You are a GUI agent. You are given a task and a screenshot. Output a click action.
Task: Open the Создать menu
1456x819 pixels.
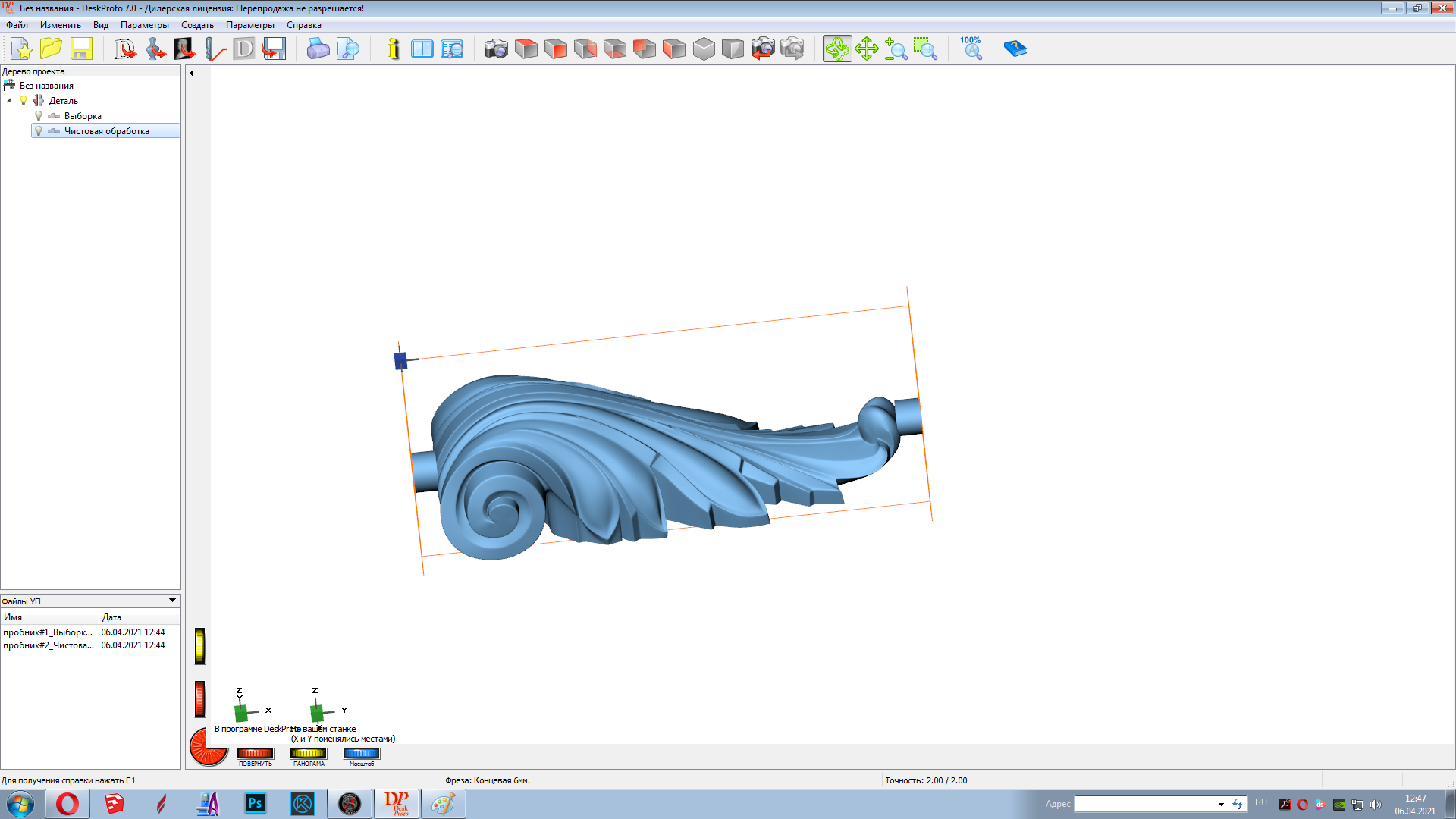click(197, 25)
